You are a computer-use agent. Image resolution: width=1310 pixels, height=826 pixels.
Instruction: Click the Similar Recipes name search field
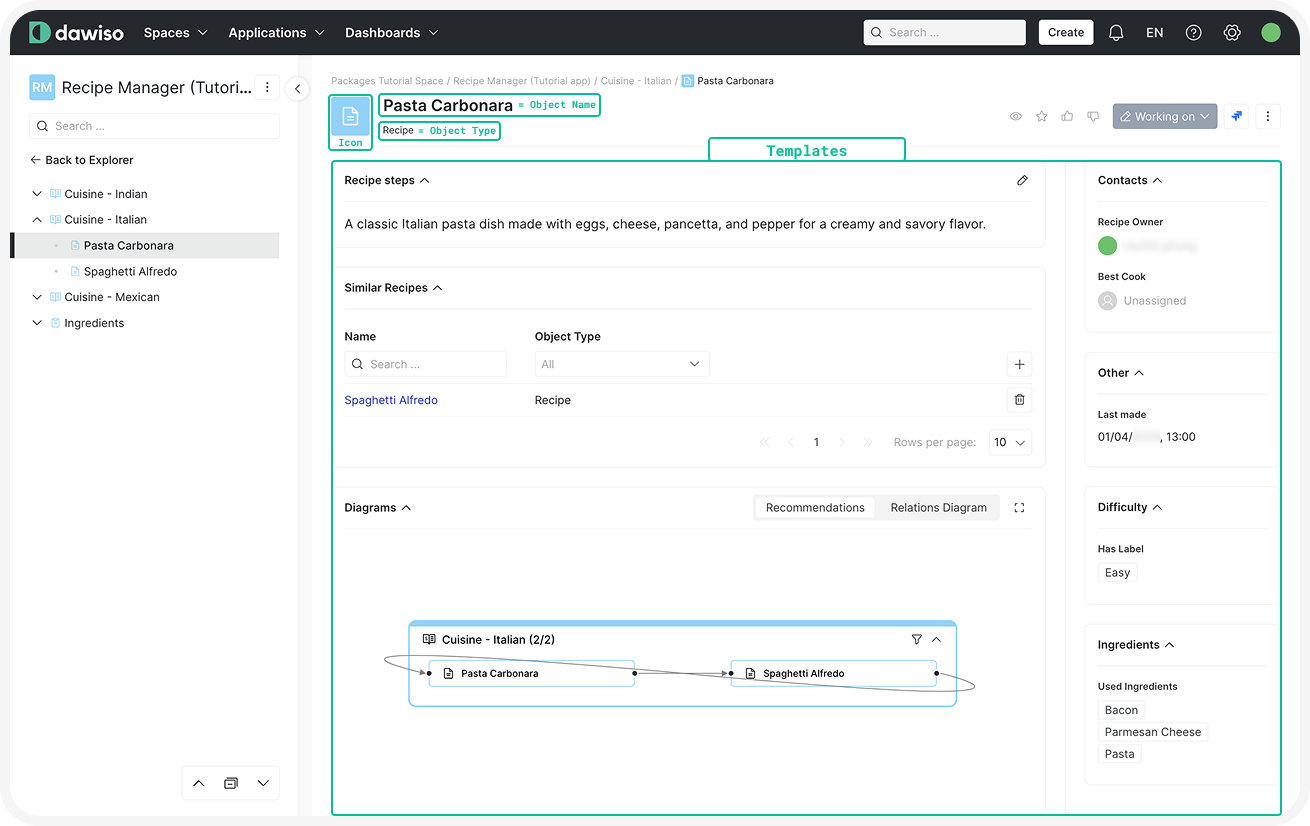pos(426,365)
